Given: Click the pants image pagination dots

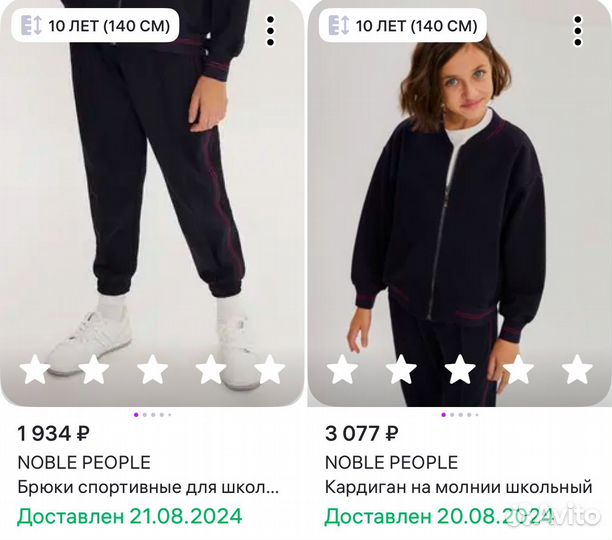Looking at the screenshot, I should pos(152,414).
